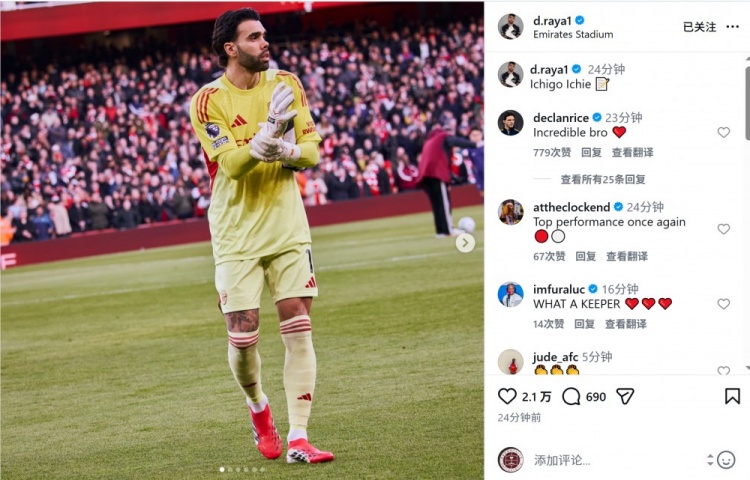The width and height of the screenshot is (750, 480).
Task: Save post with bookmark icon
Action: [x=732, y=396]
